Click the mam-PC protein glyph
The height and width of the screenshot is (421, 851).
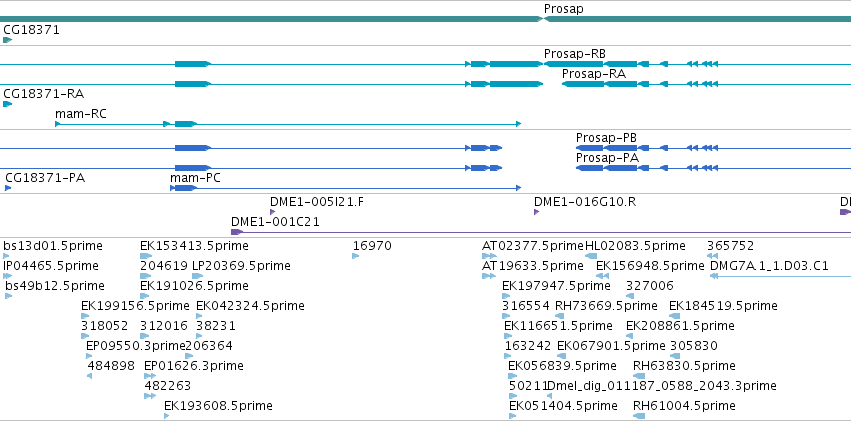point(345,188)
